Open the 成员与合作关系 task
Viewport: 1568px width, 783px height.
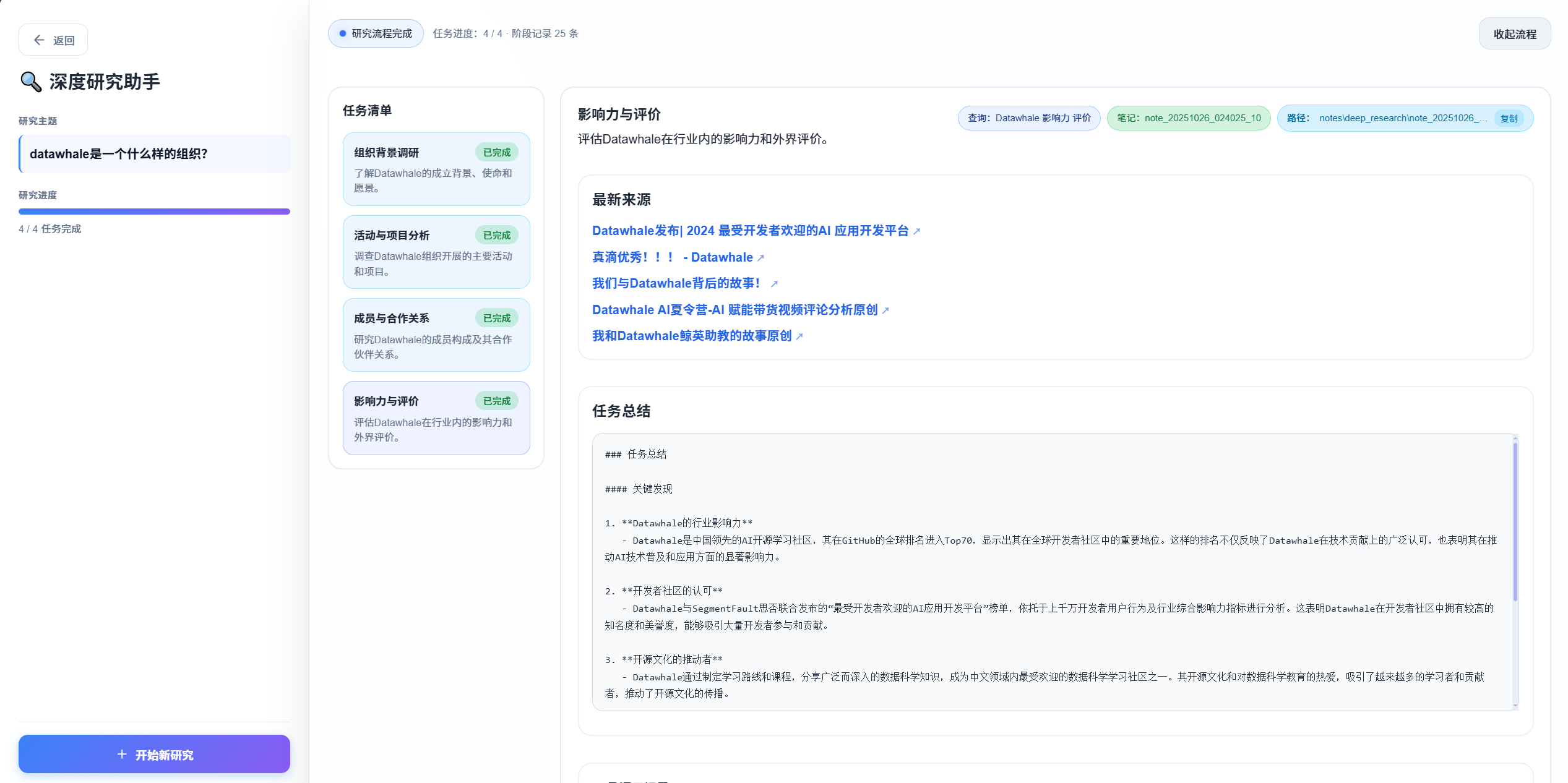click(436, 335)
